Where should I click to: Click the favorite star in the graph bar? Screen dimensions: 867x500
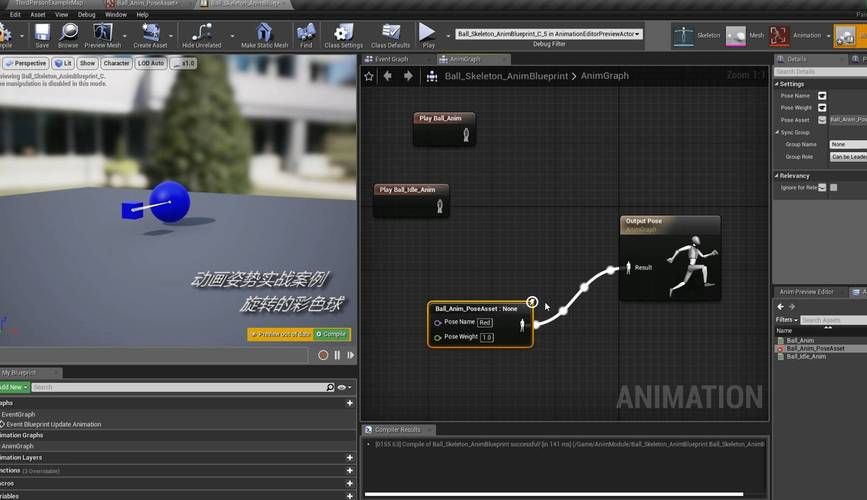[369, 76]
